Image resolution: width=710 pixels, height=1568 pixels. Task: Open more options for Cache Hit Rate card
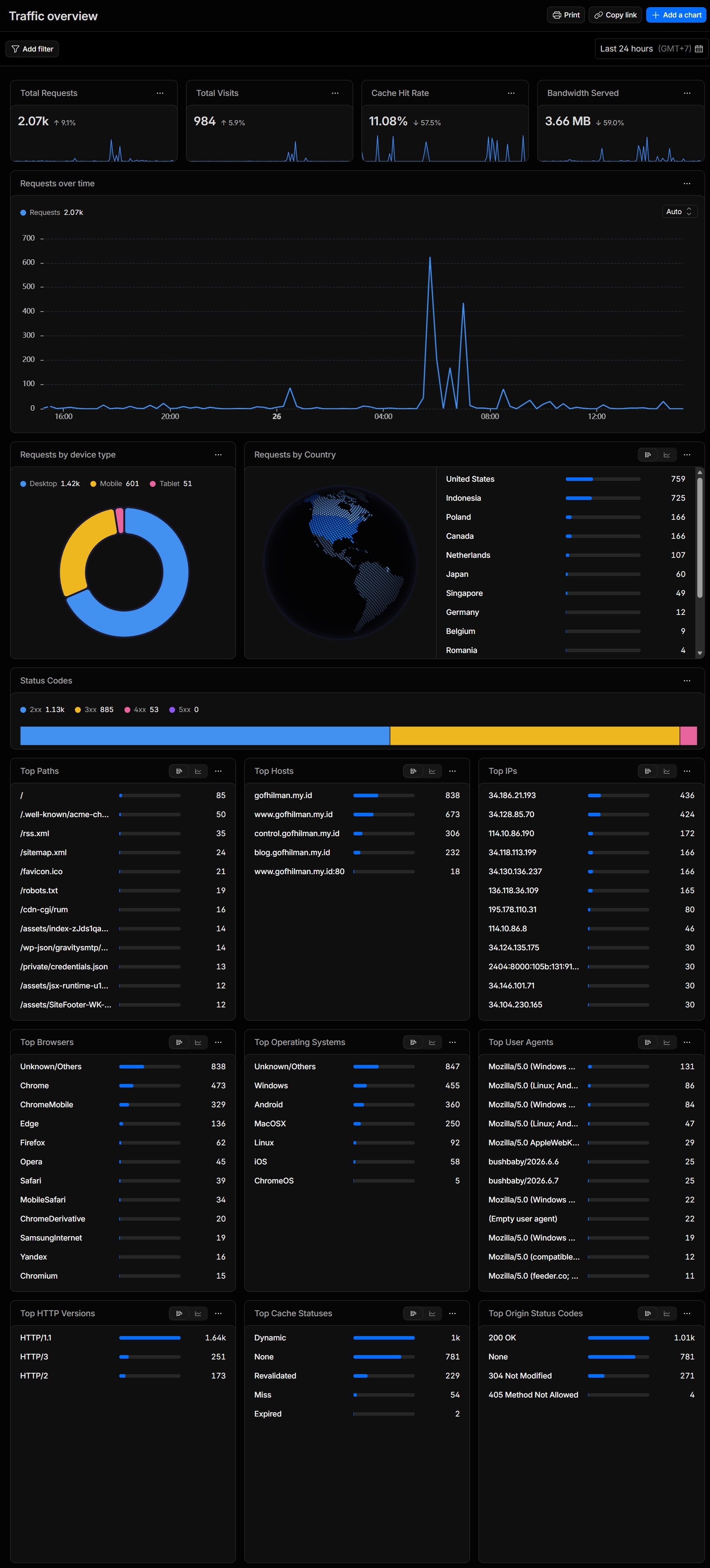[511, 93]
